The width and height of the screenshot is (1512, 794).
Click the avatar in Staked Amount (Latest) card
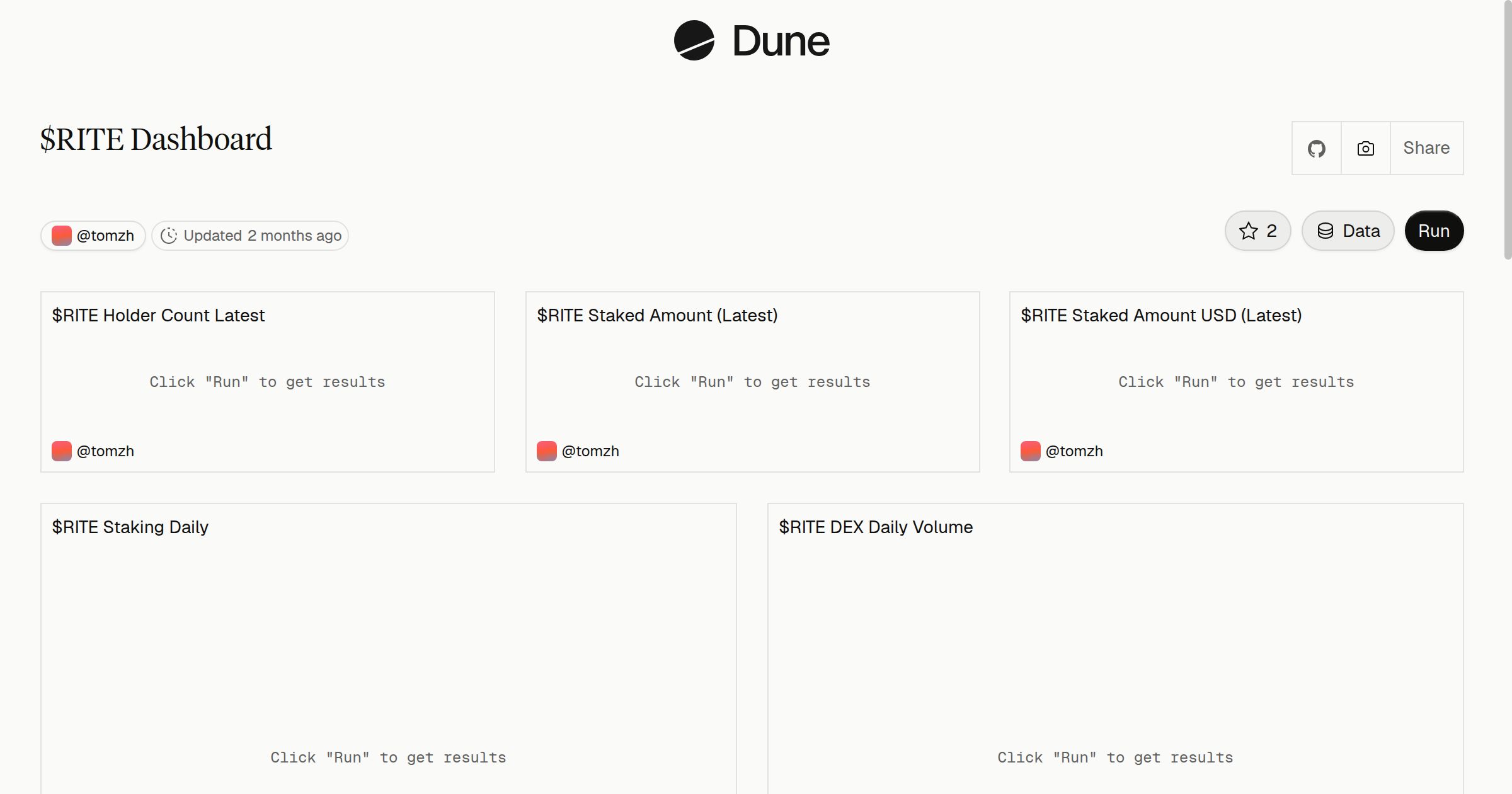tap(547, 451)
